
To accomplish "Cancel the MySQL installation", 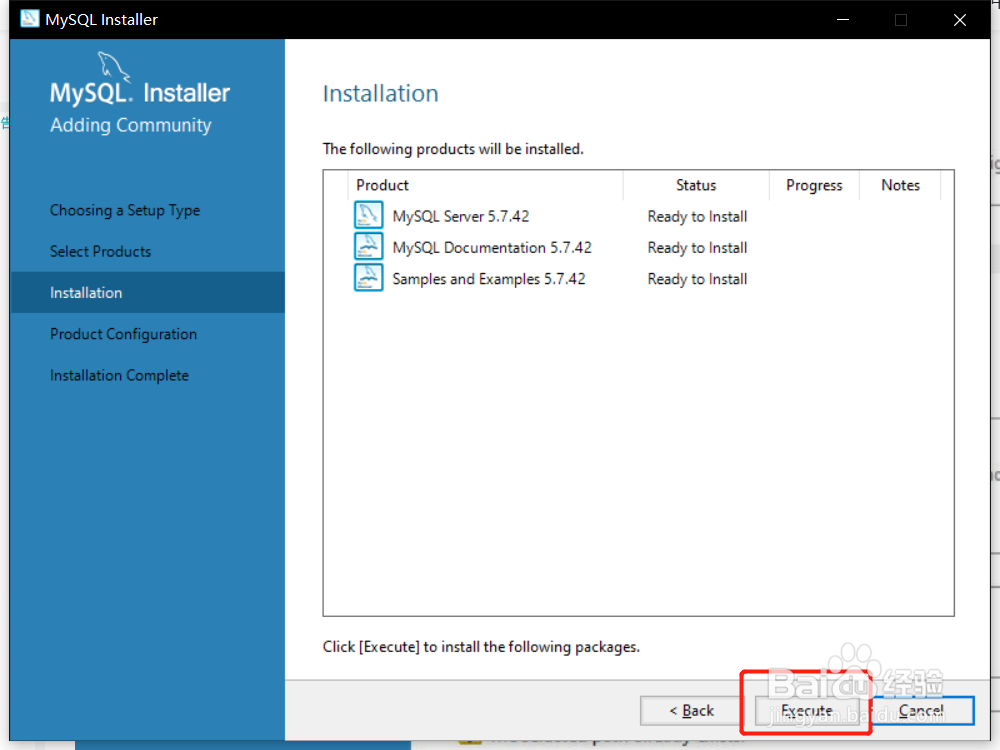I will click(x=921, y=710).
